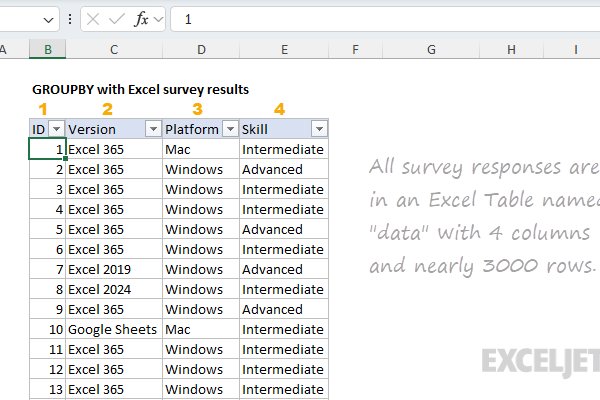Select the 'Mac' cell in row ID 10
Image resolution: width=600 pixels, height=400 pixels.
[x=201, y=330]
